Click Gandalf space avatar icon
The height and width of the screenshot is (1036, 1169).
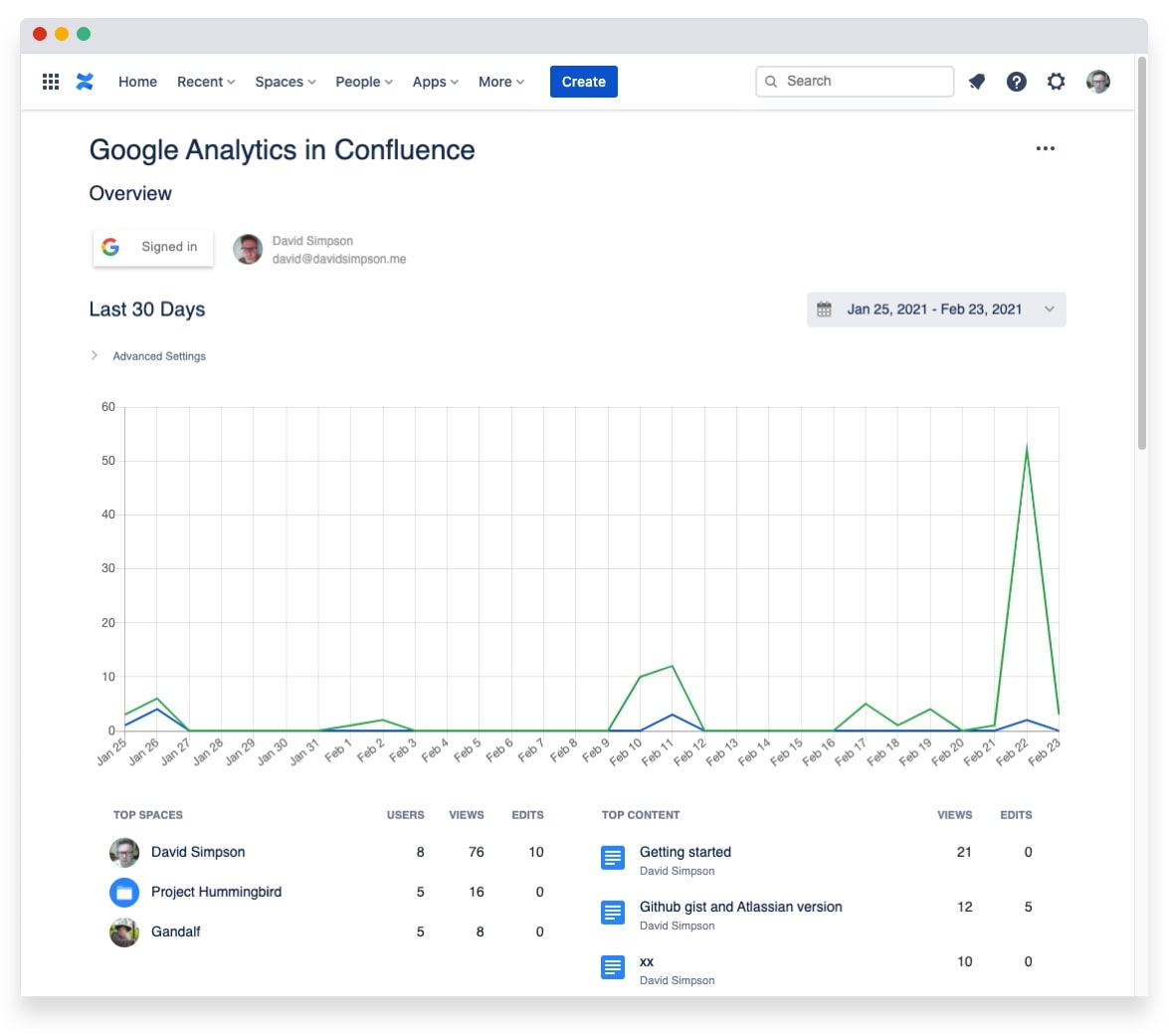pyautogui.click(x=124, y=932)
